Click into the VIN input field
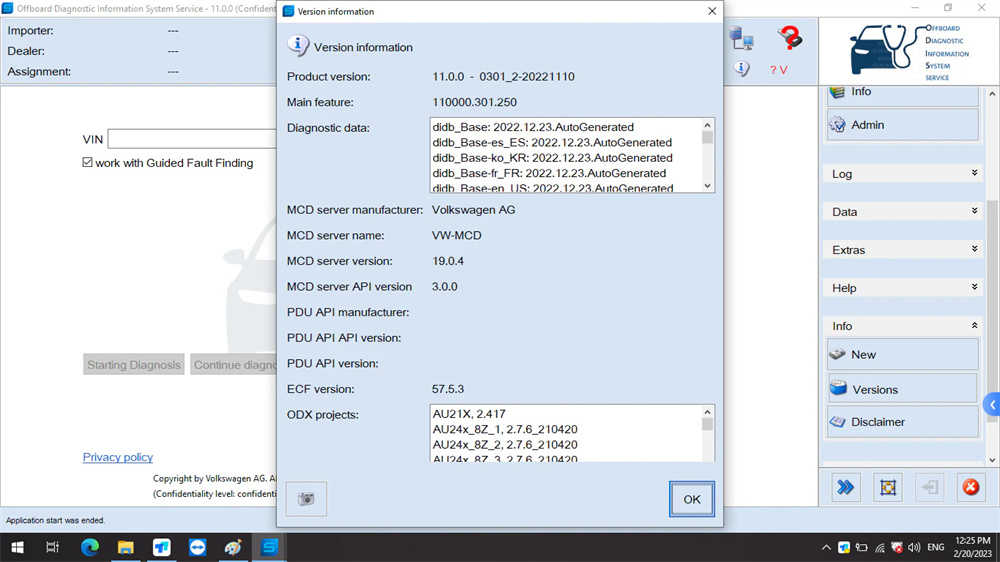Image resolution: width=1000 pixels, height=562 pixels. (x=192, y=138)
